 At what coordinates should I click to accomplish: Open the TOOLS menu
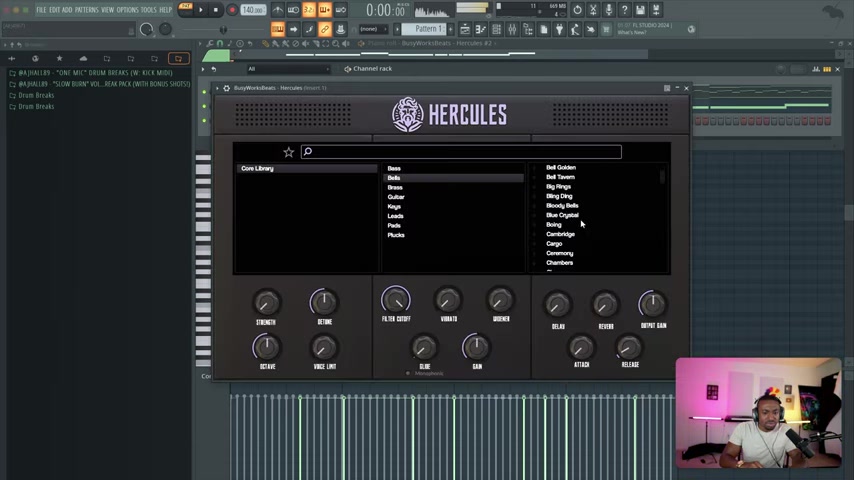click(x=149, y=10)
